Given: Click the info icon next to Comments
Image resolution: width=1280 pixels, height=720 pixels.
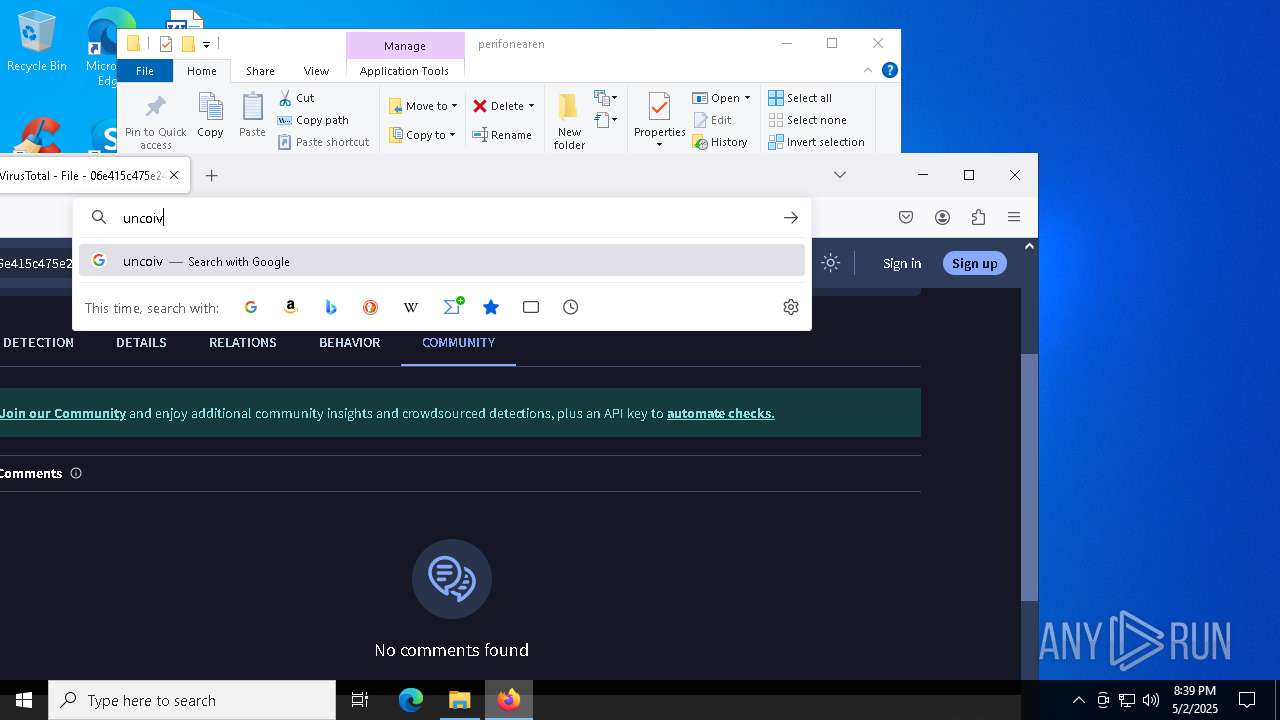Looking at the screenshot, I should click(76, 473).
